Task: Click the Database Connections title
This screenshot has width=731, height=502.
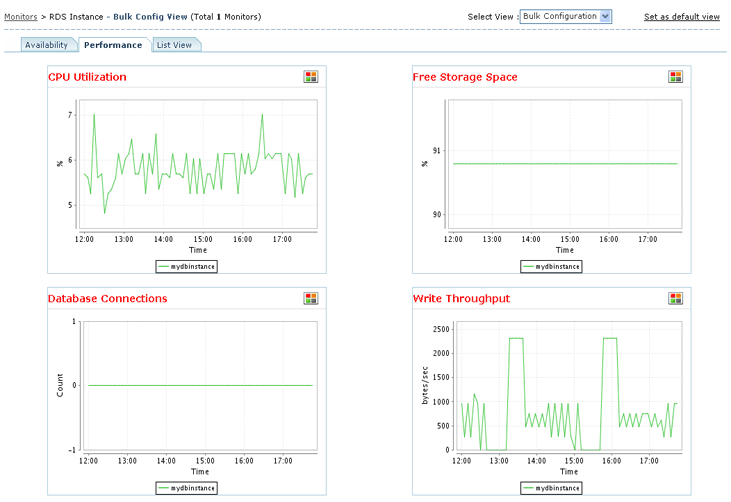Action: point(107,298)
